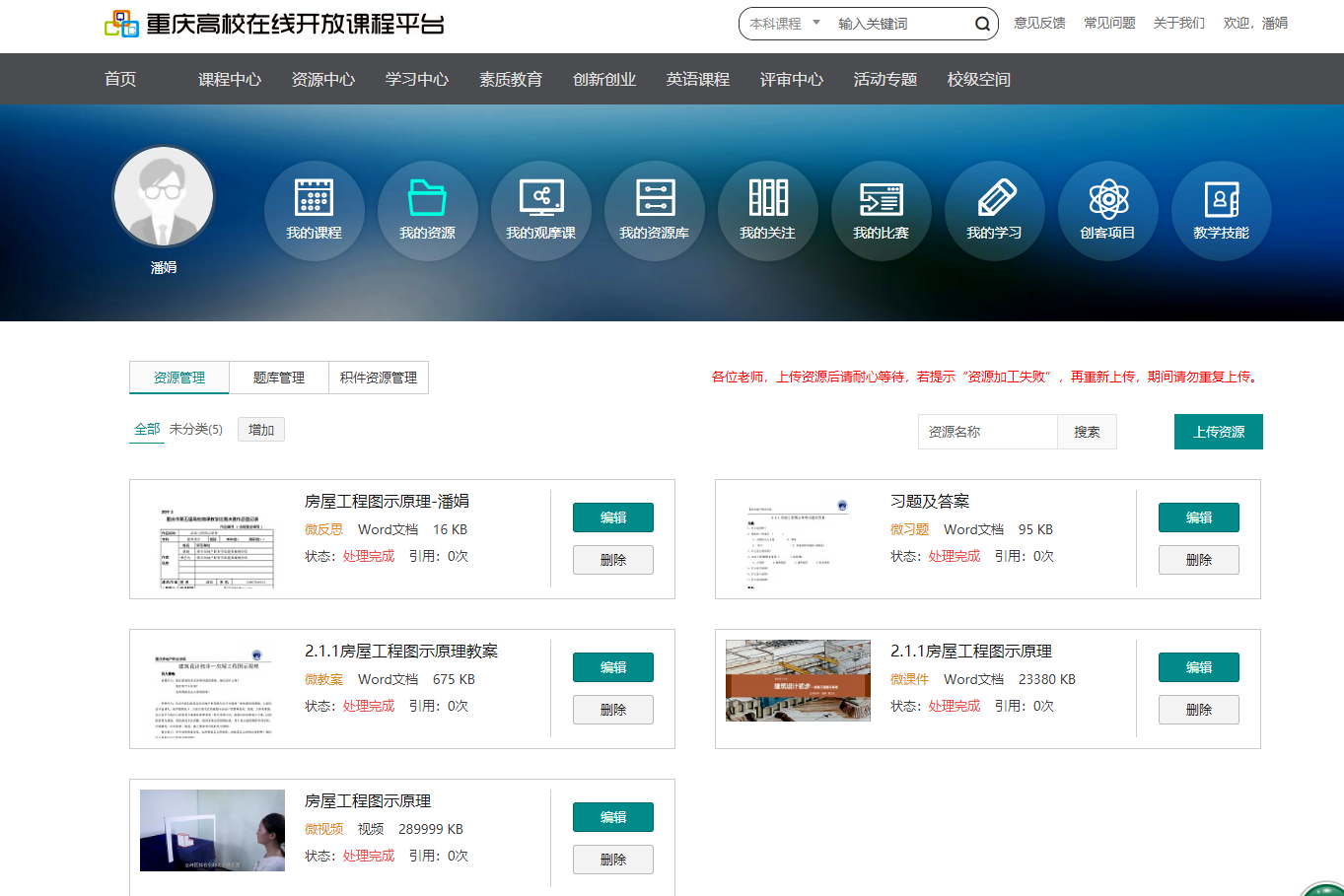Open the 我的资源库 icon
Image resolution: width=1344 pixels, height=896 pixels.
(x=654, y=198)
